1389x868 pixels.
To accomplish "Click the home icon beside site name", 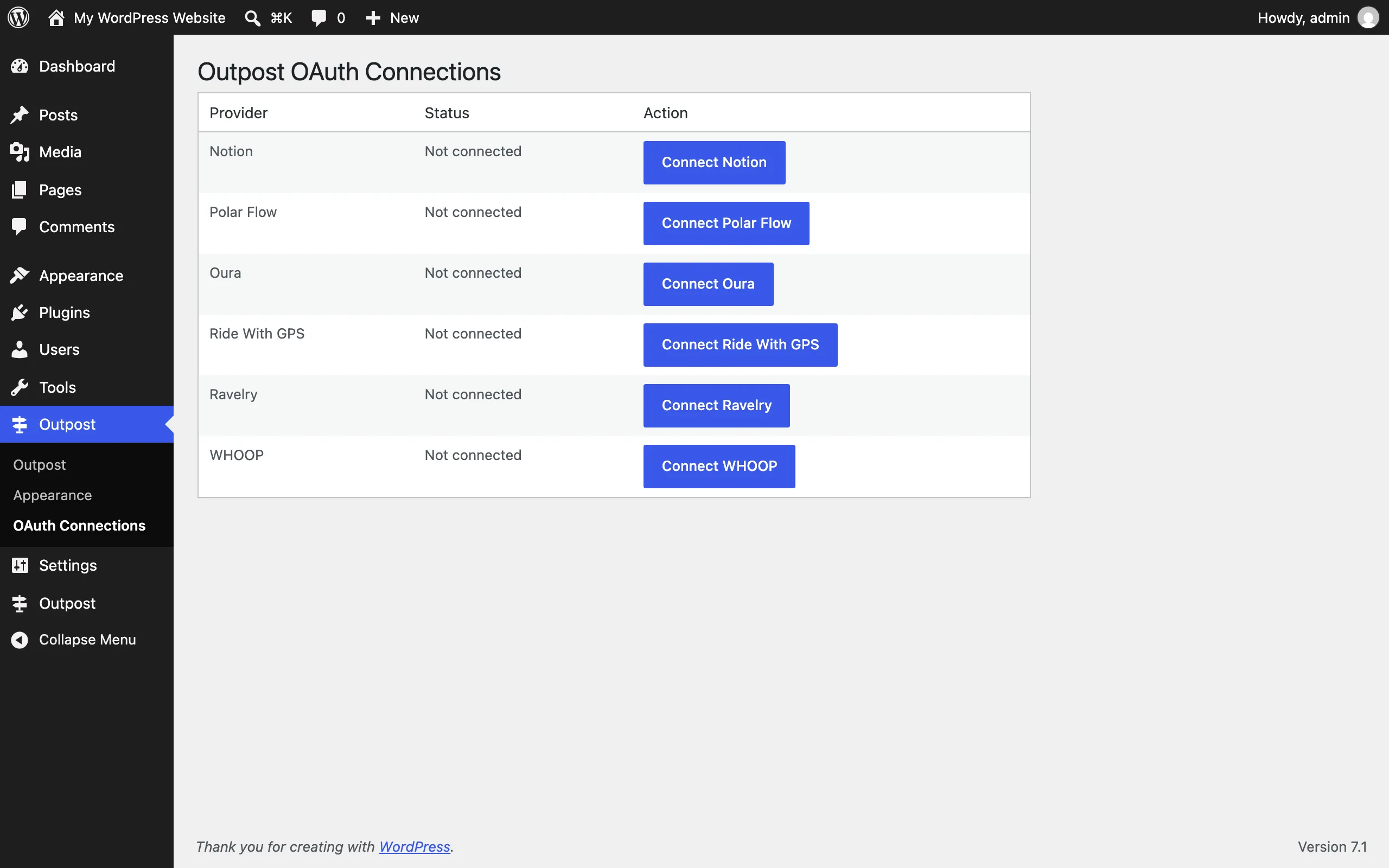I will (56, 17).
